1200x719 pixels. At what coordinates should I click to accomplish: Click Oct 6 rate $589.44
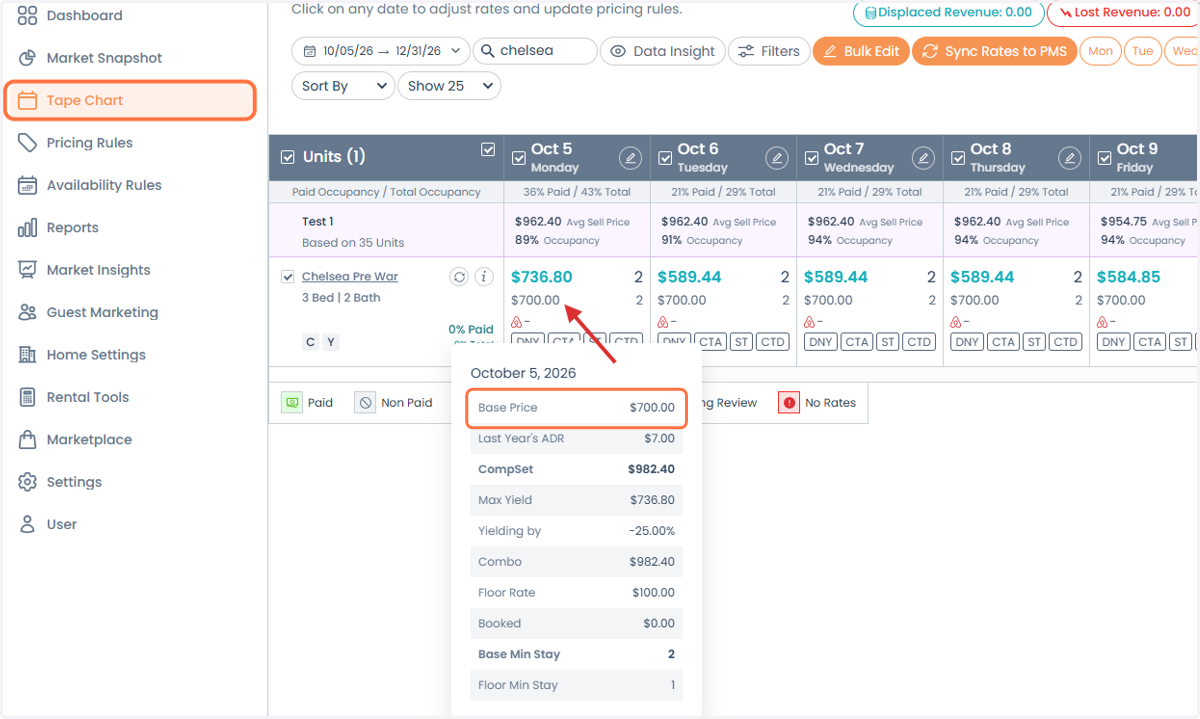tap(688, 277)
